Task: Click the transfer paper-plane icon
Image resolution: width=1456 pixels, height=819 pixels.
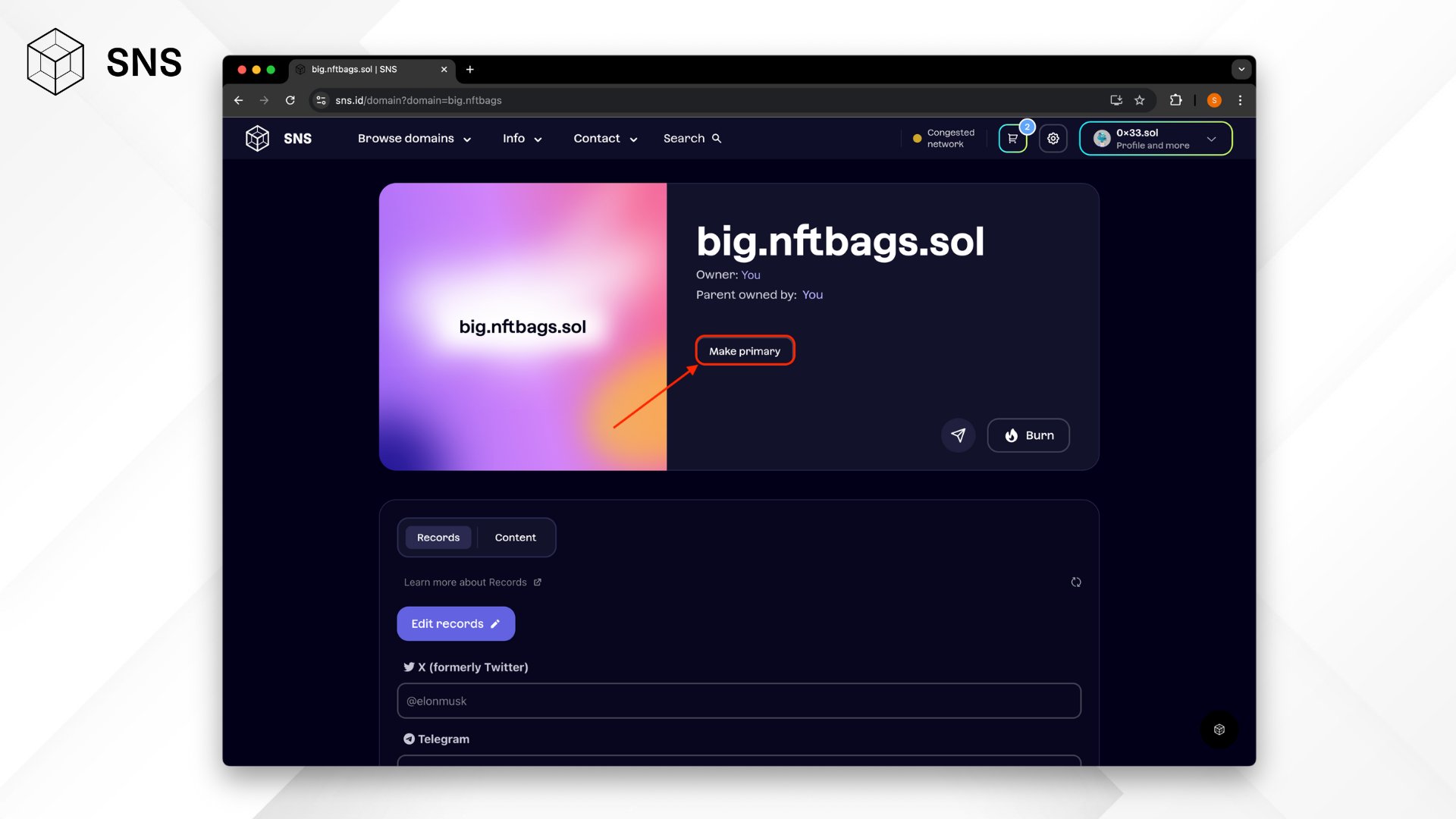Action: (x=959, y=435)
